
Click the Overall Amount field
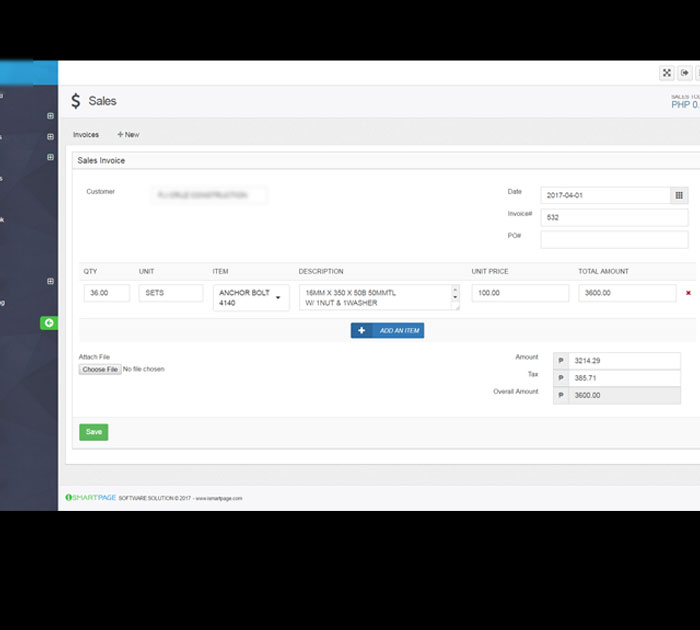click(625, 396)
